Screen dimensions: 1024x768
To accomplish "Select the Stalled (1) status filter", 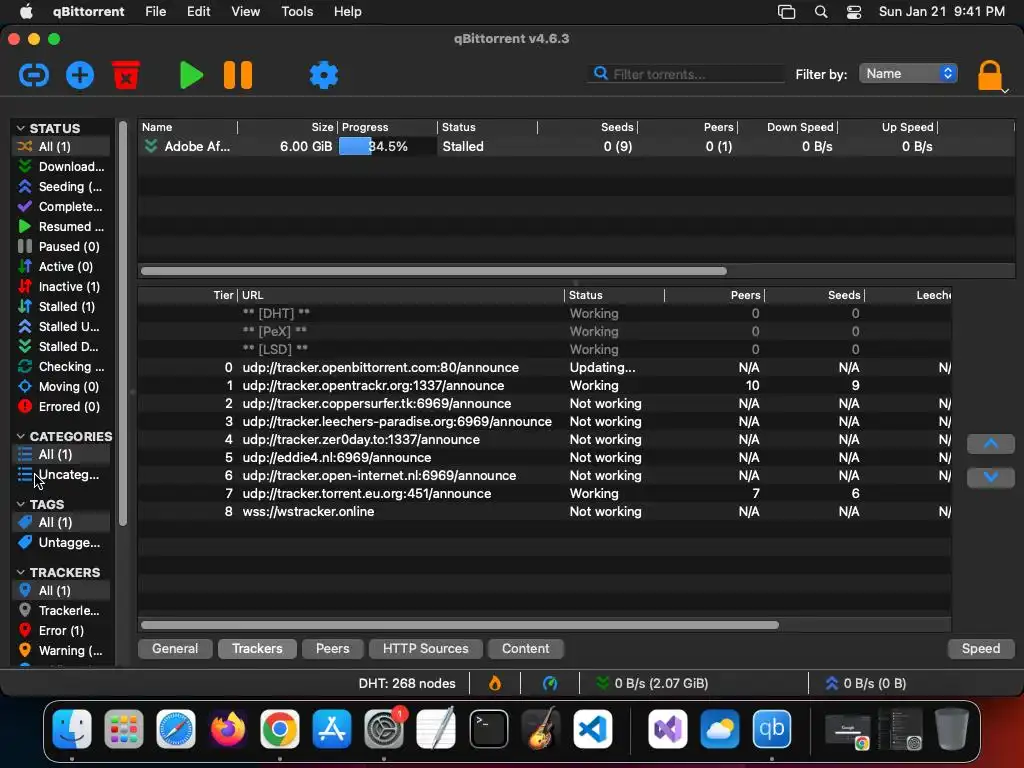I will tap(61, 306).
